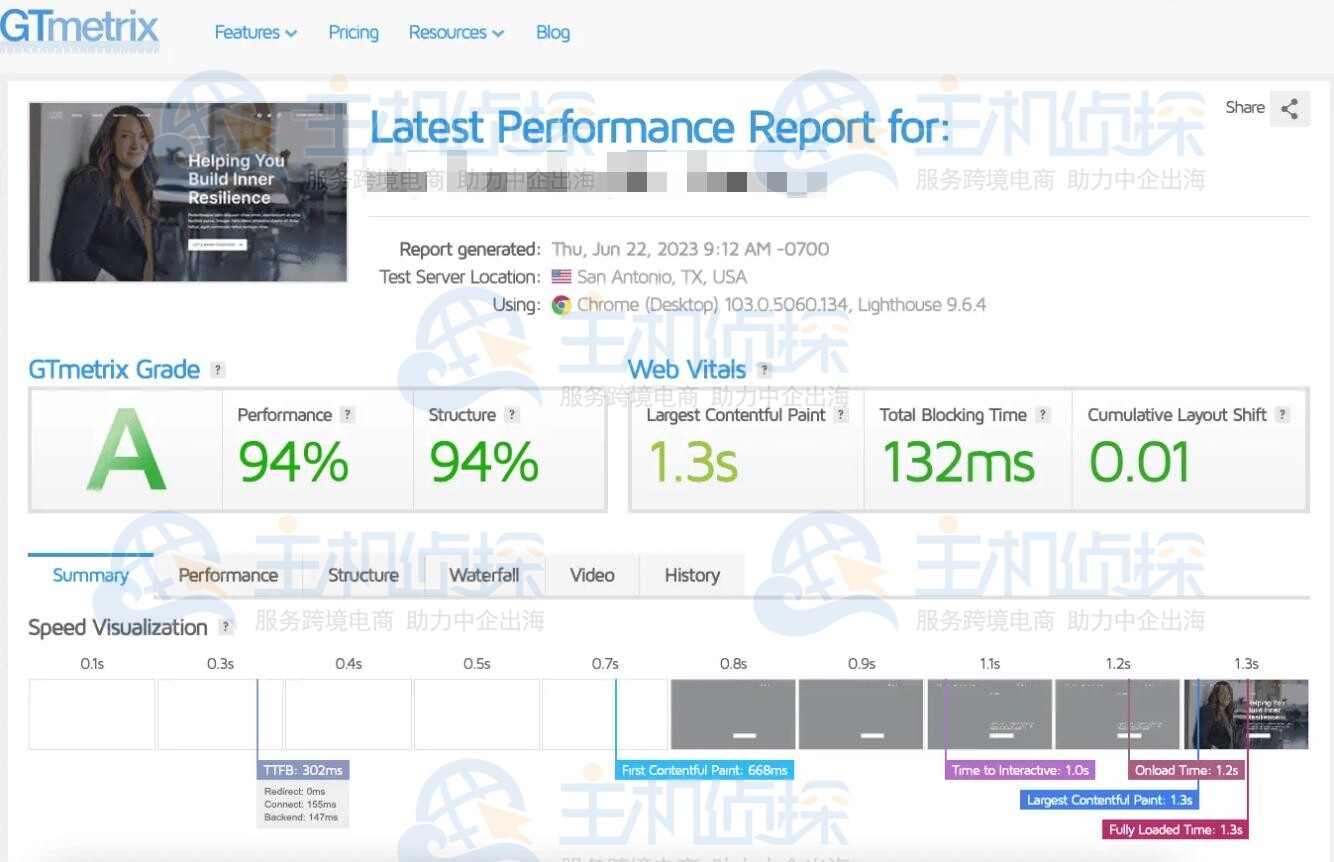The height and width of the screenshot is (862, 1334).
Task: Open the Structure tab
Action: 363,575
